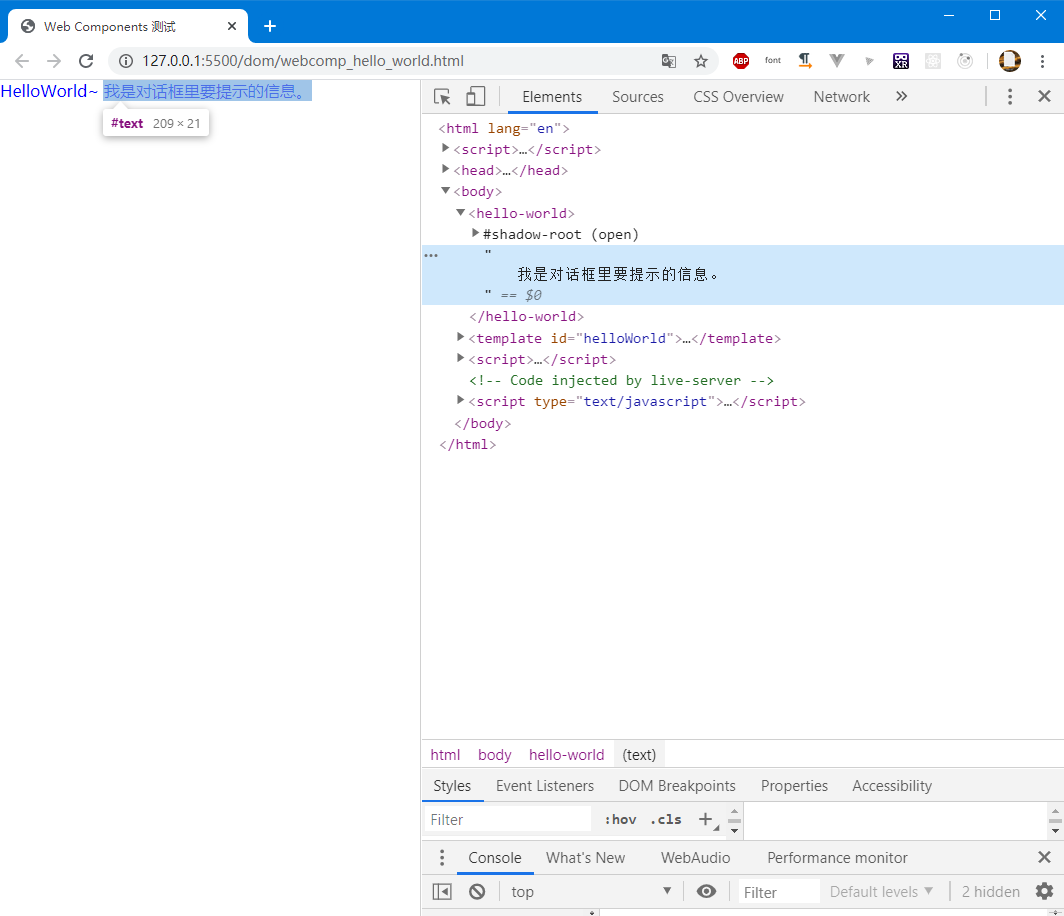Open the drawer three-dot menu
The height and width of the screenshot is (916, 1064).
click(x=442, y=858)
